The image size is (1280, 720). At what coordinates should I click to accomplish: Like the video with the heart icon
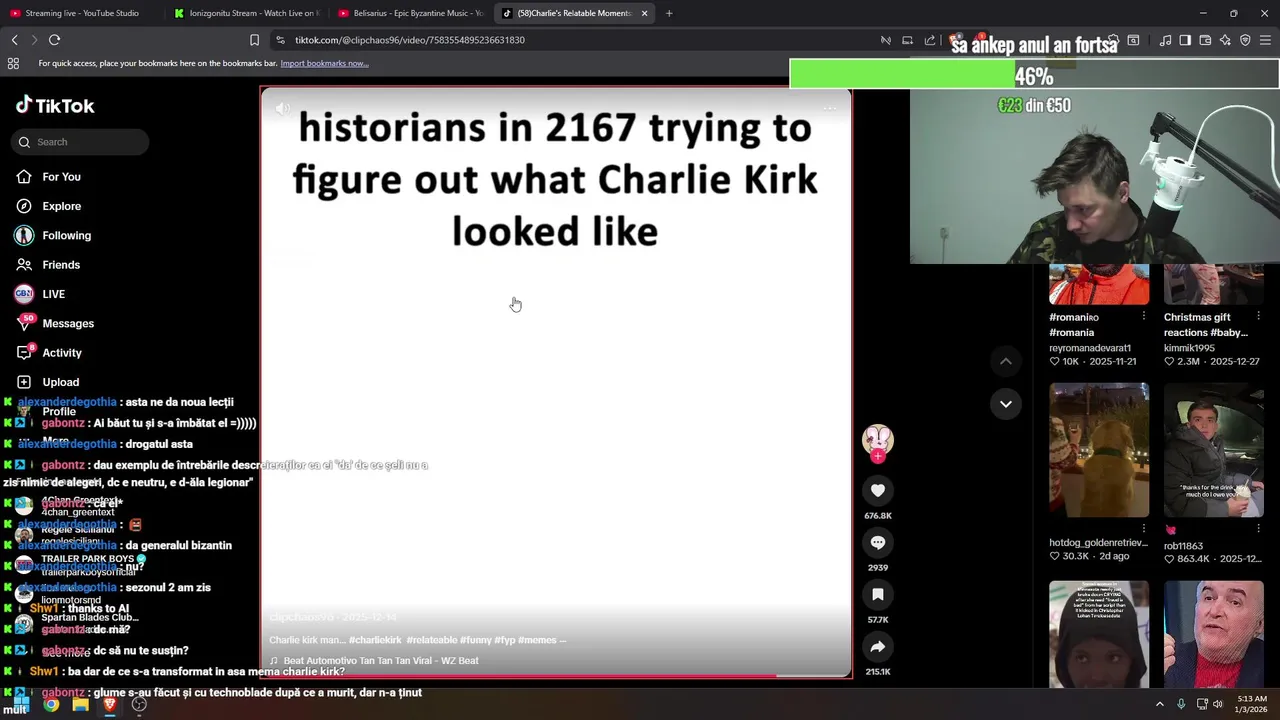(878, 490)
